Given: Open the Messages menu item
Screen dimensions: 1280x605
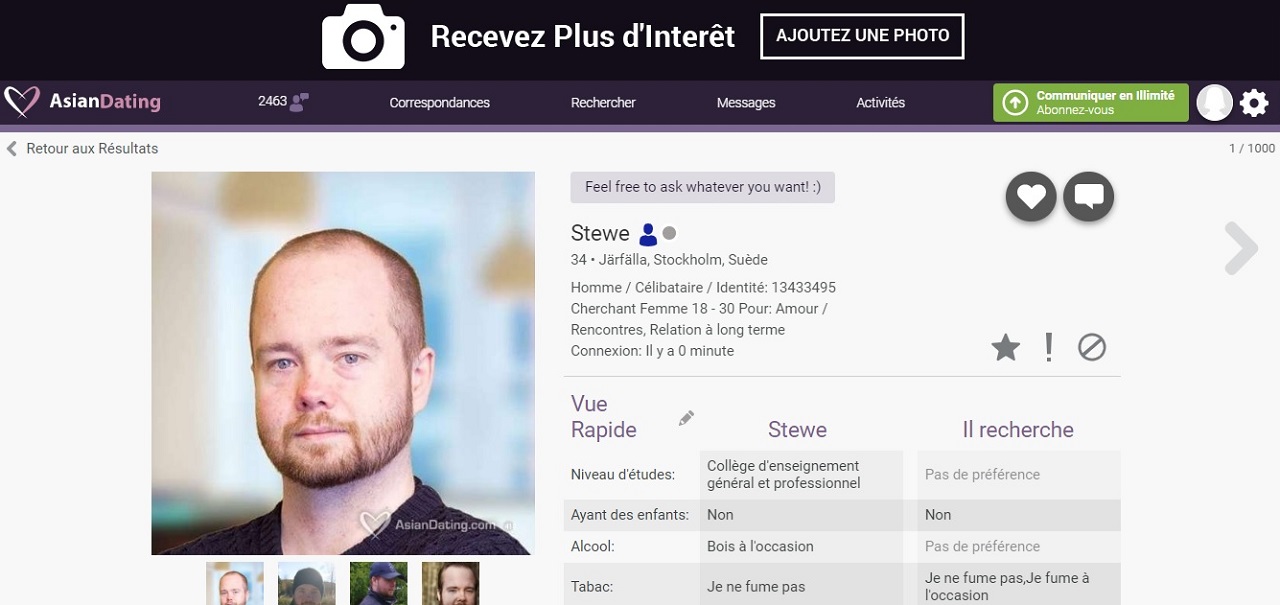Looking at the screenshot, I should 746,103.
